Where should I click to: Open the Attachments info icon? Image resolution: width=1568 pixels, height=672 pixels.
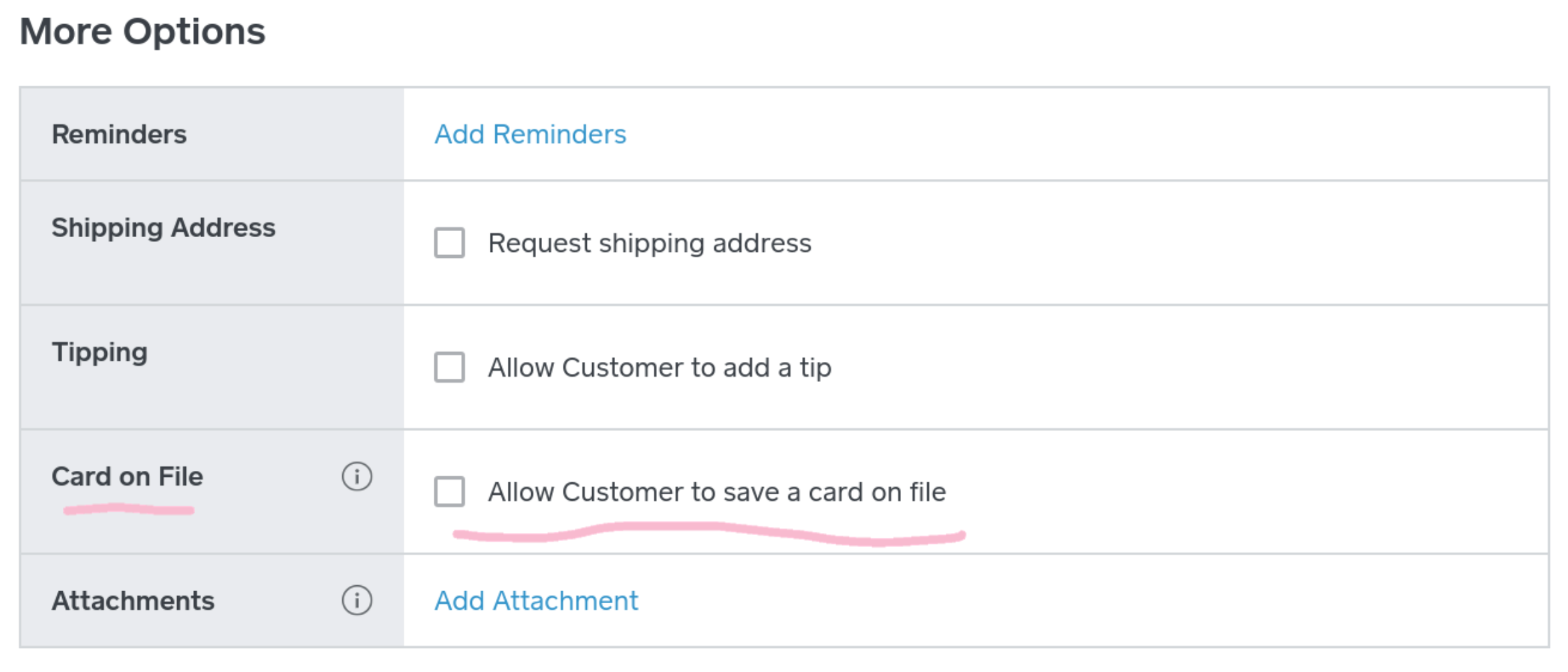[x=357, y=601]
